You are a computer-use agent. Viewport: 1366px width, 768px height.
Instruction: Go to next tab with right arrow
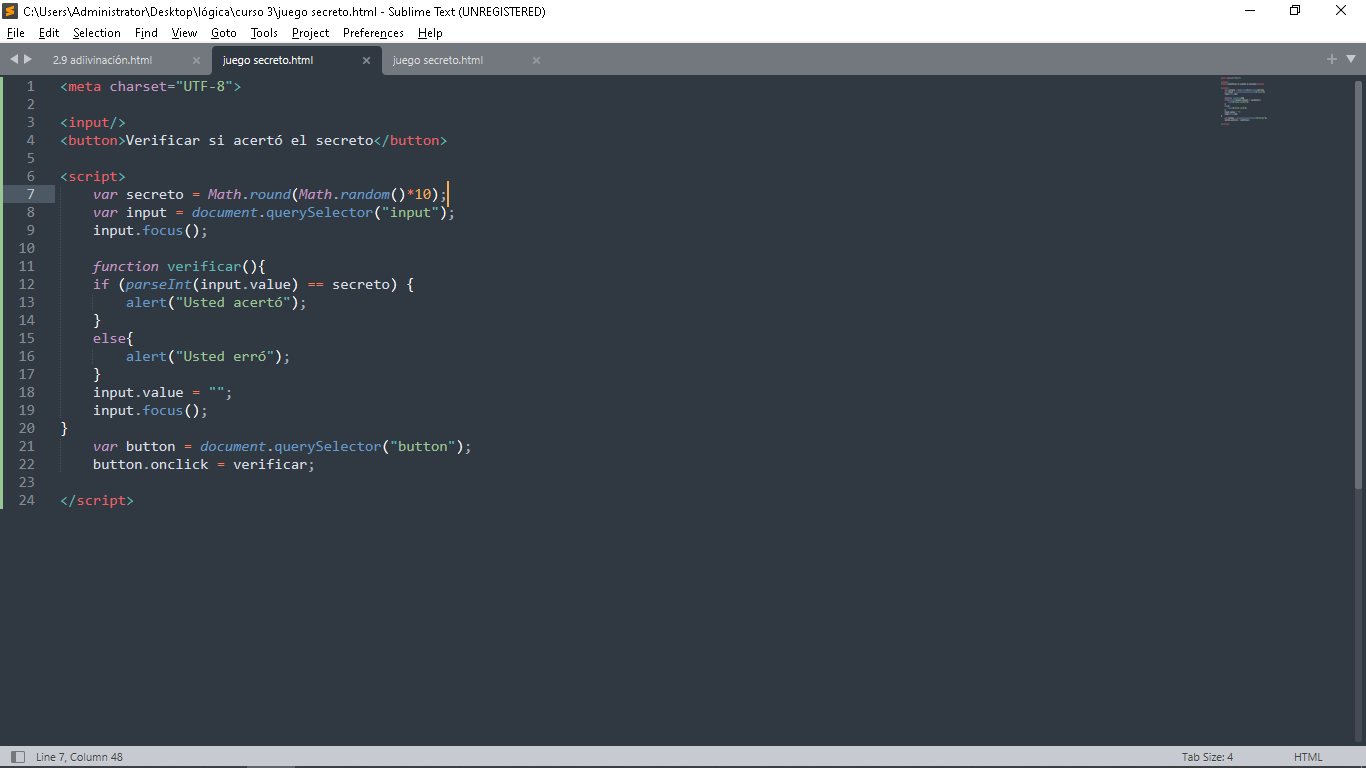coord(28,59)
